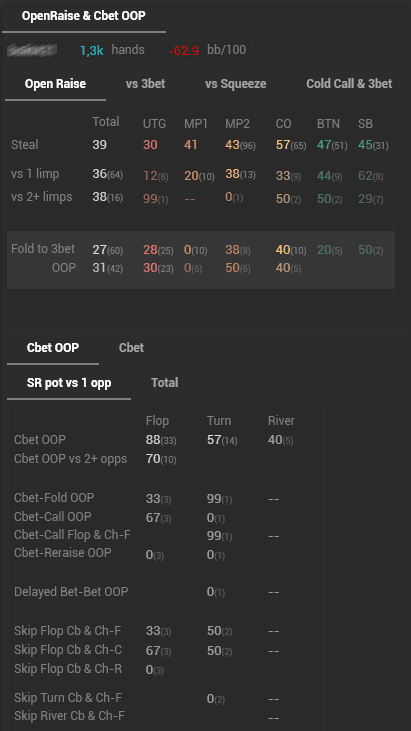The image size is (411, 731).
Task: Click the Cbet OOP vs 2+ opps value 70
Action: point(153,459)
